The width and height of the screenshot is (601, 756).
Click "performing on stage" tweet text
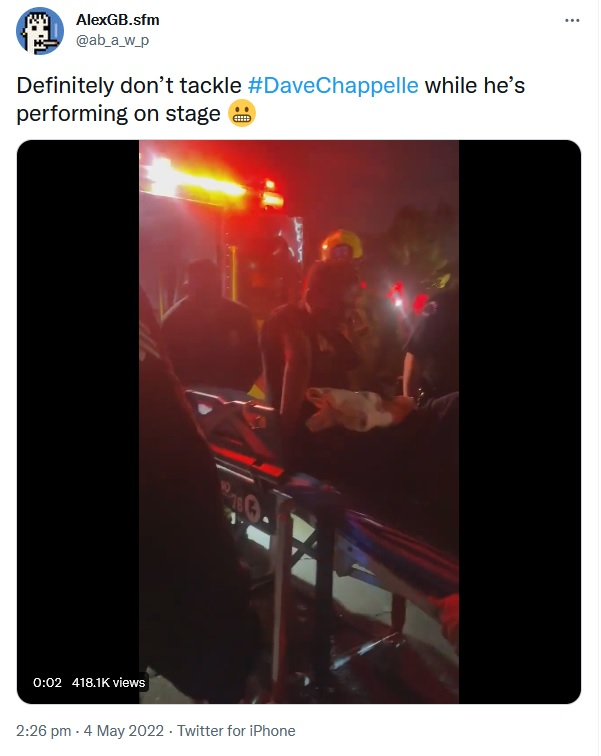coord(119,114)
